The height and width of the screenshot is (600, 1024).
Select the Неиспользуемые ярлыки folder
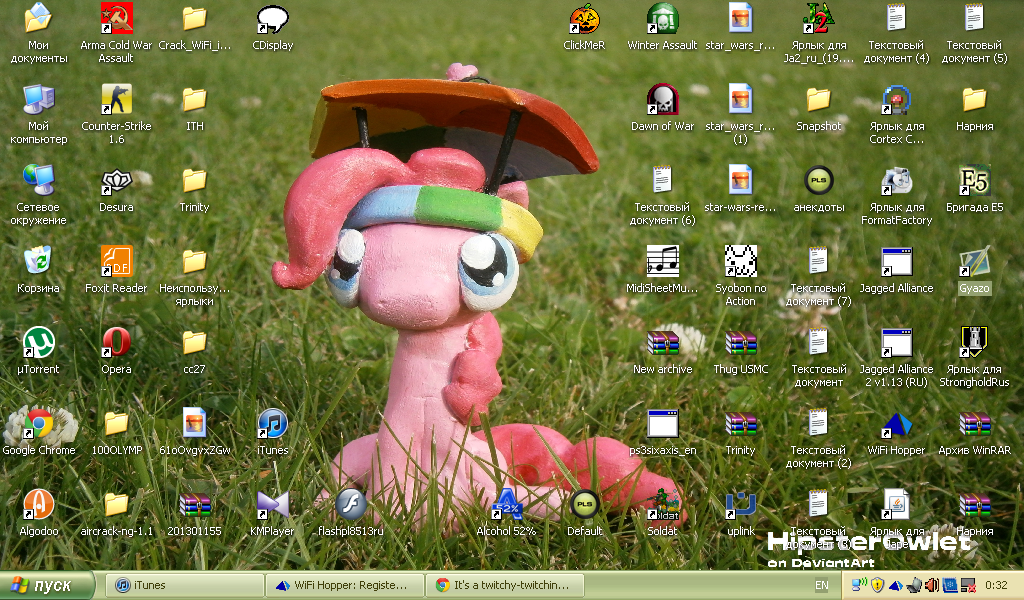click(195, 261)
